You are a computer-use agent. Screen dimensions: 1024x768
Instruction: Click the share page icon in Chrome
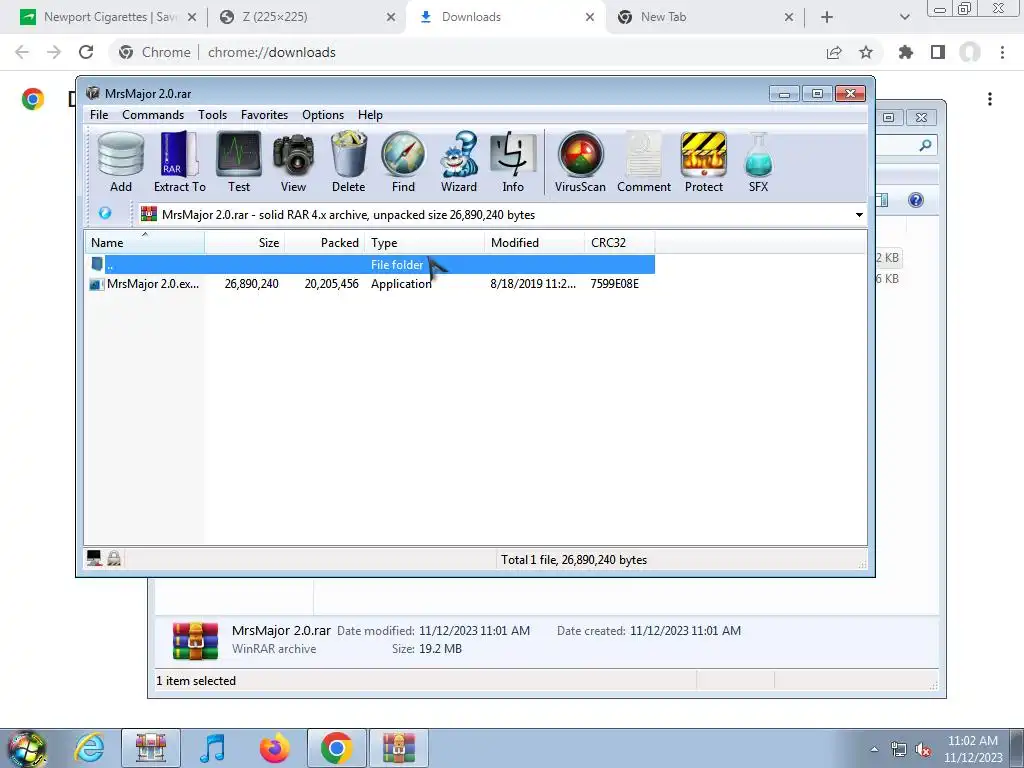point(834,52)
